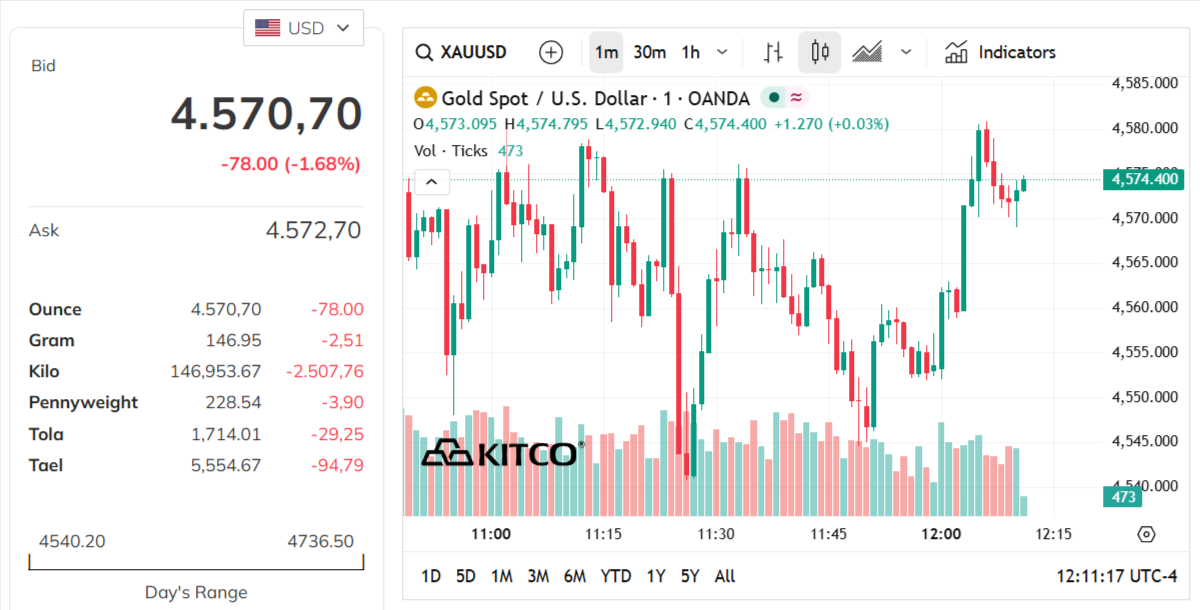Switch to the 1h timeframe
The width and height of the screenshot is (1200, 610).
pyautogui.click(x=691, y=52)
